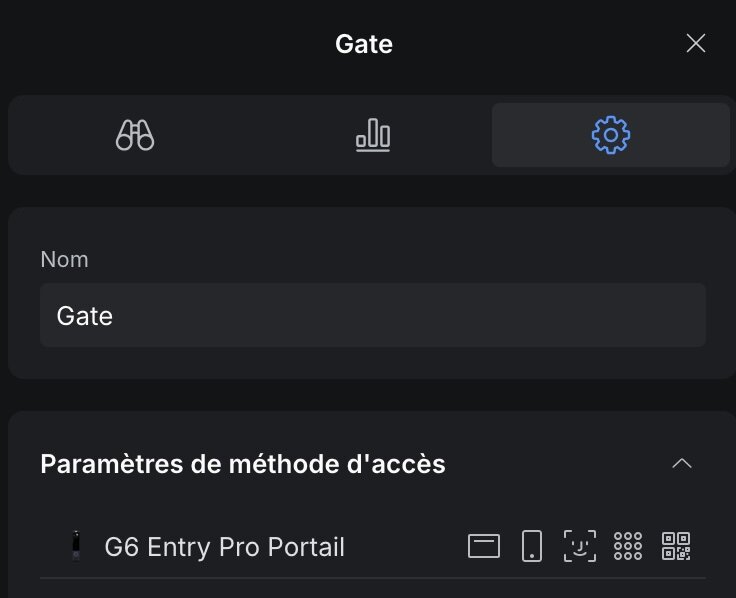Click the NFC card access method icon
This screenshot has width=736, height=598.
click(484, 546)
